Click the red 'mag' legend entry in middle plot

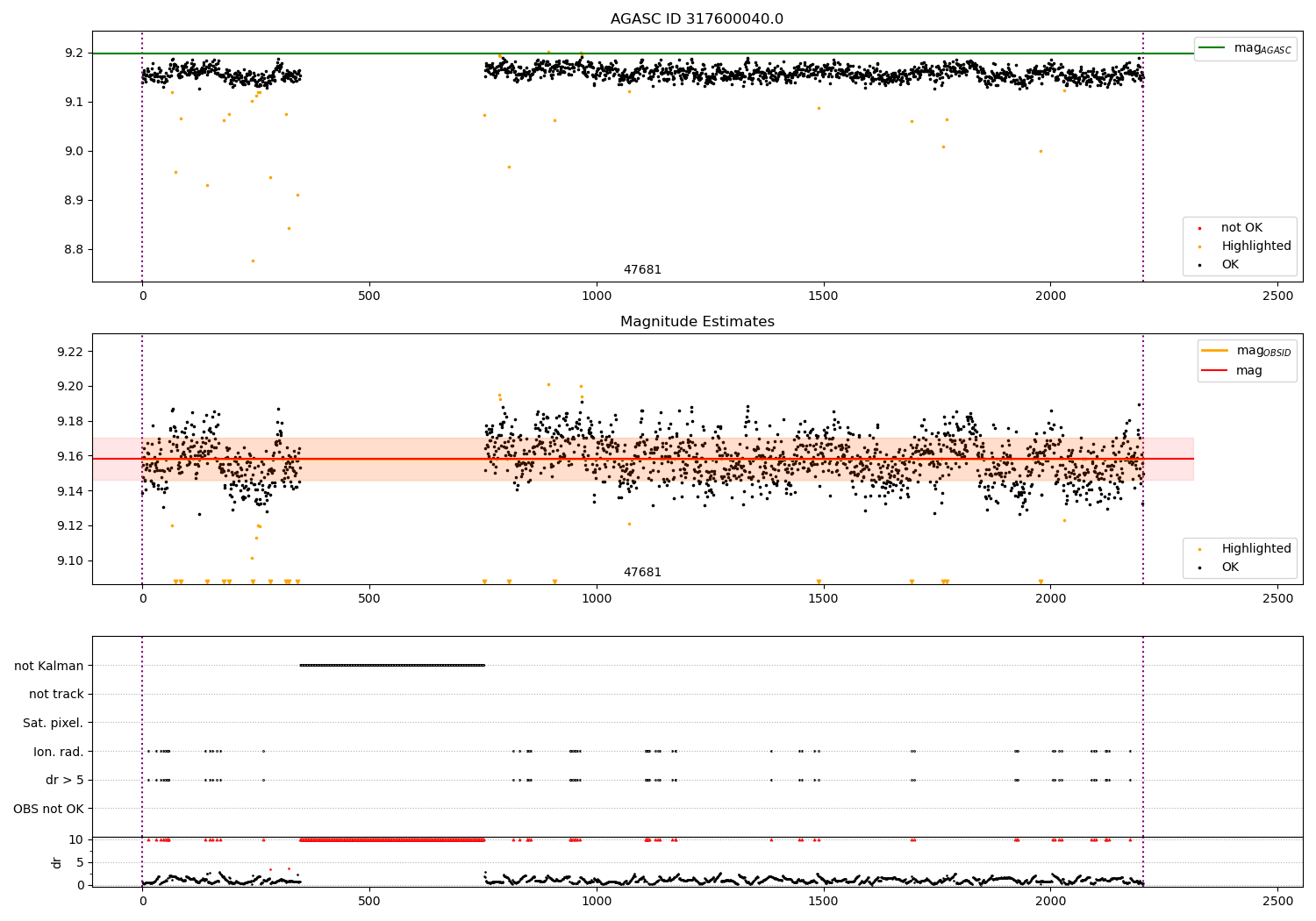pyautogui.click(x=1233, y=370)
